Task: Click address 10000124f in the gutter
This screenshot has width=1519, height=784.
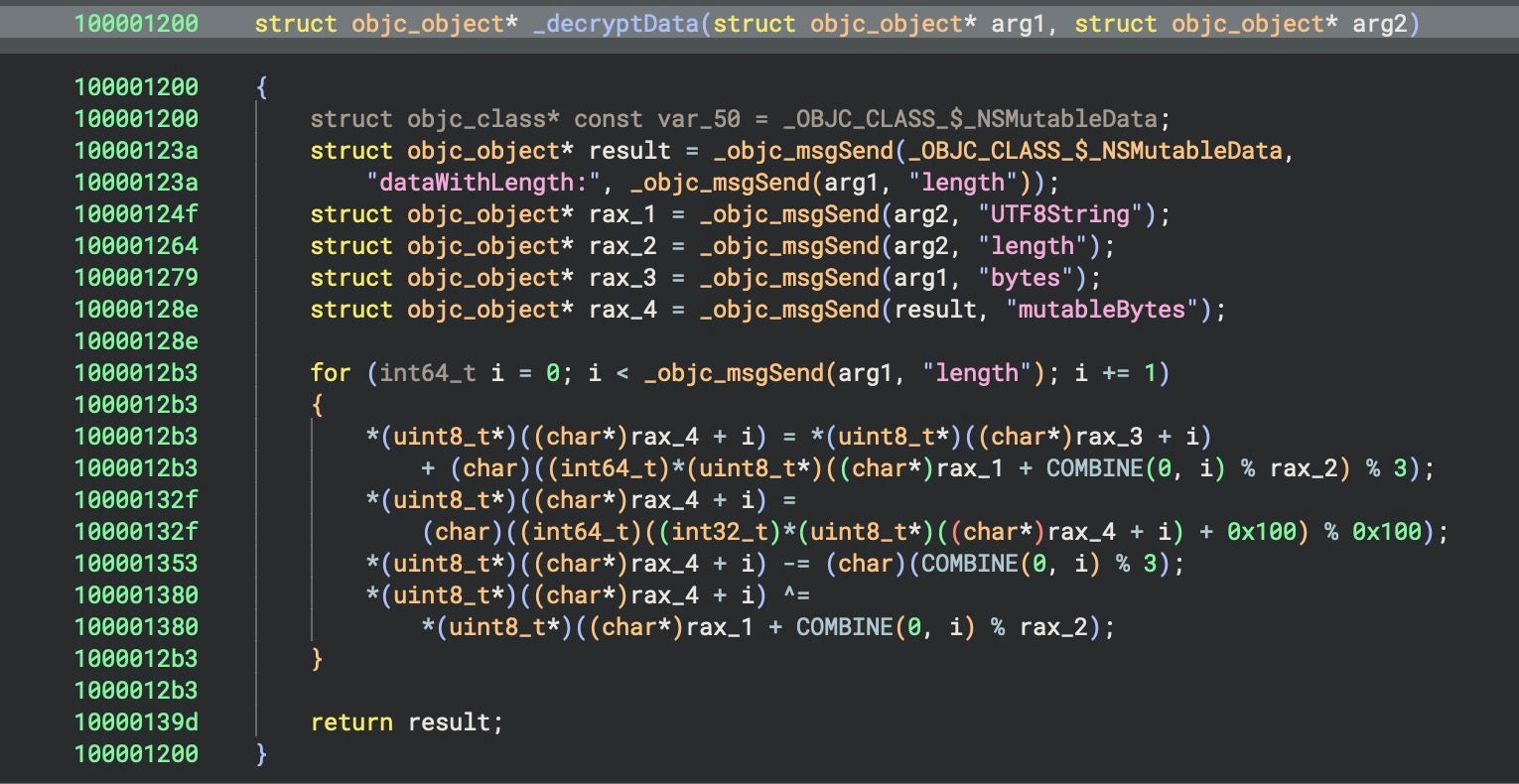Action: (x=136, y=214)
